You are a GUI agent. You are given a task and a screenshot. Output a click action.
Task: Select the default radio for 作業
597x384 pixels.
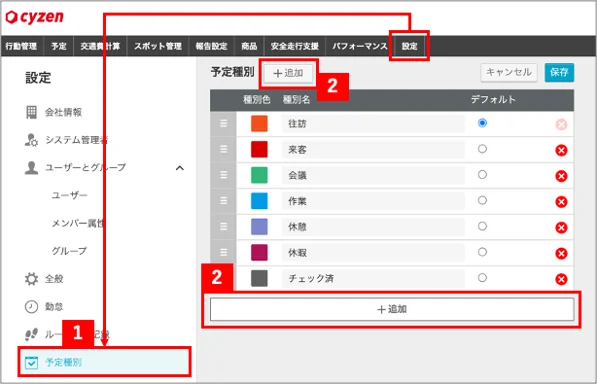click(x=482, y=200)
